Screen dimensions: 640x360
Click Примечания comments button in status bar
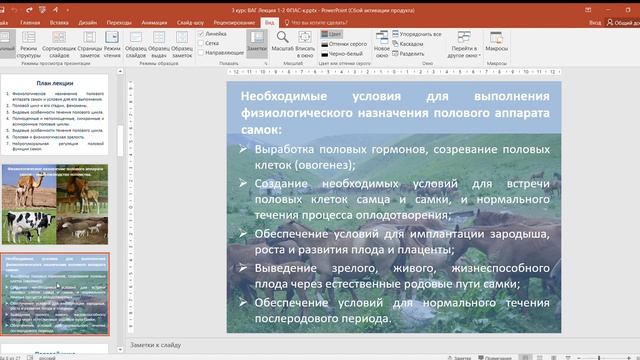click(495, 358)
